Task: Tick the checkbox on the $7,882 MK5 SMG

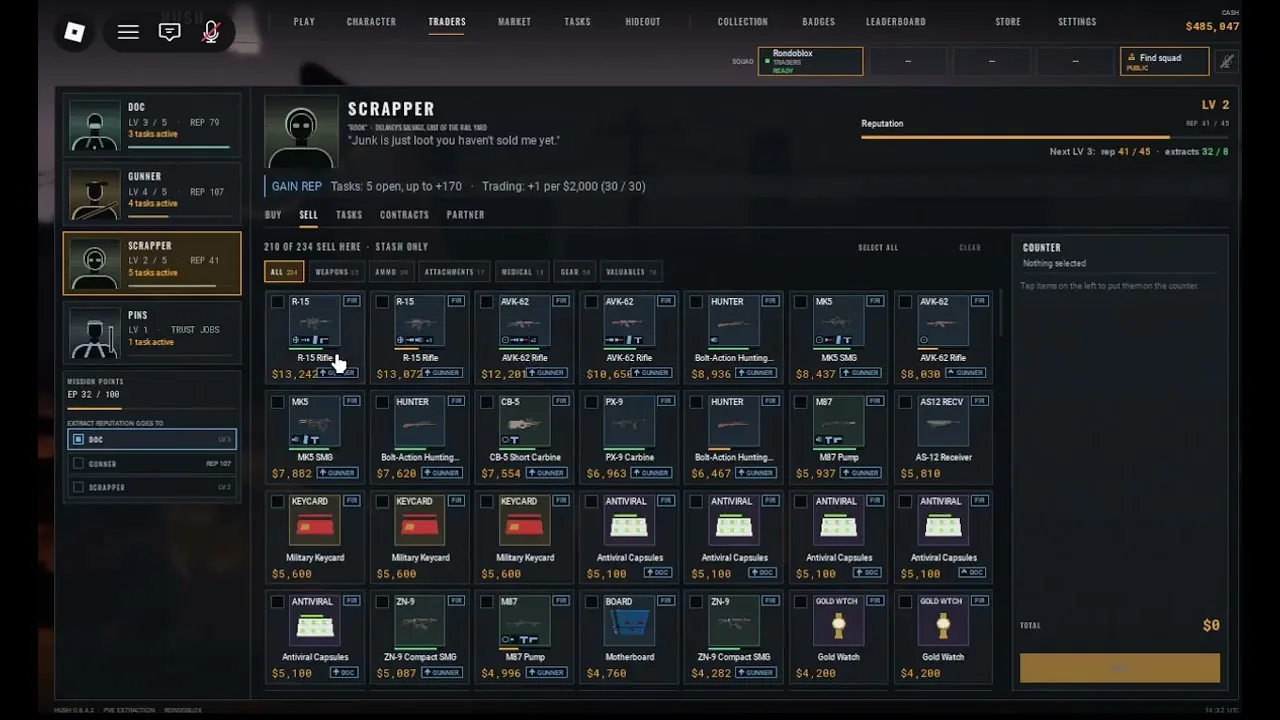Action: [277, 402]
